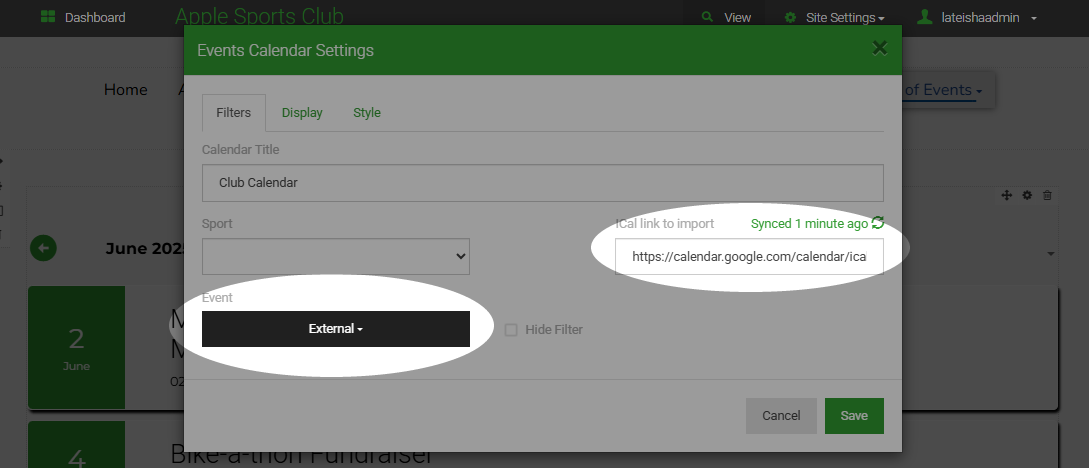Delete widget using the trash icon
Viewport: 1089px width, 468px height.
coord(1047,195)
